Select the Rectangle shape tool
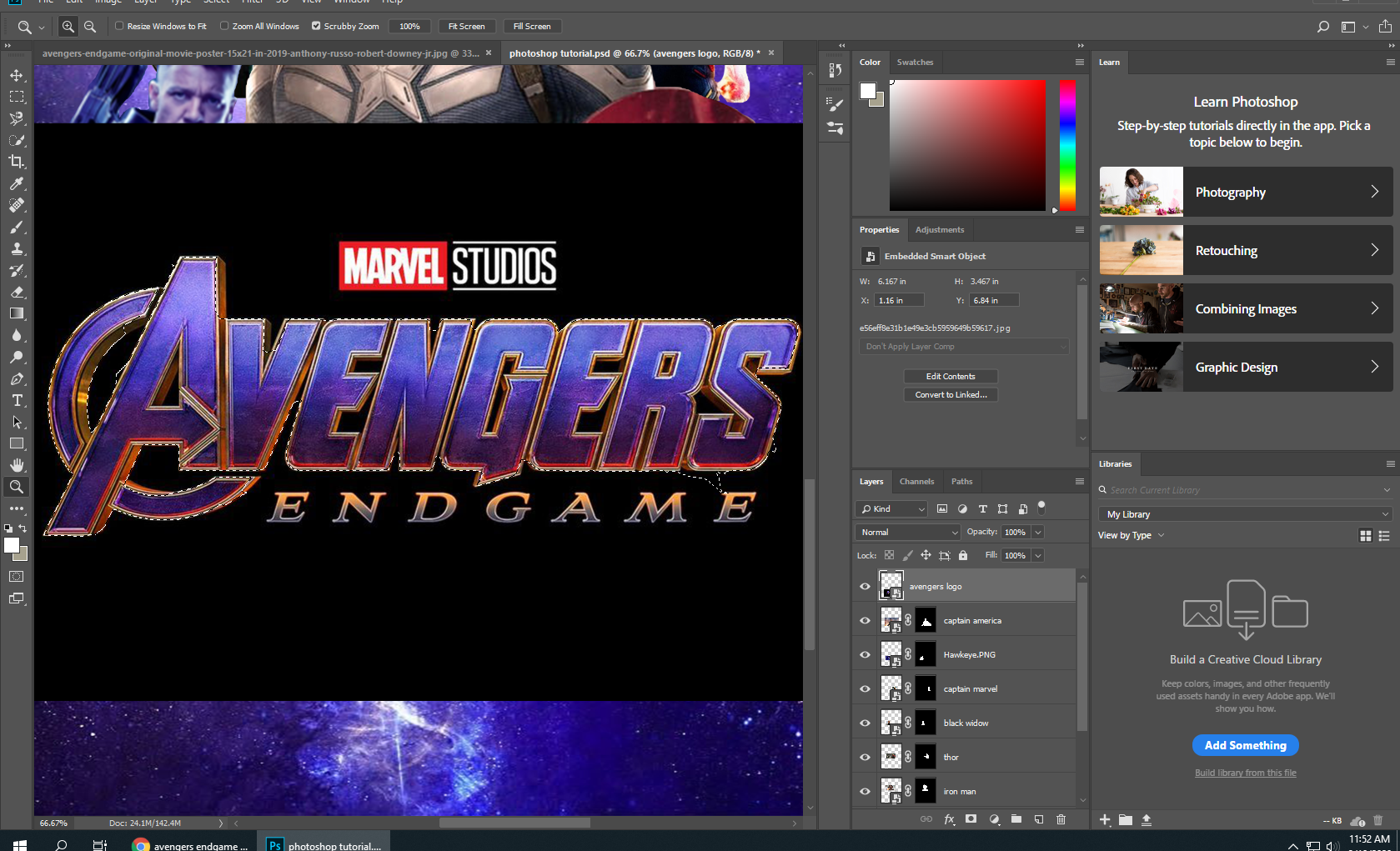Image resolution: width=1400 pixels, height=851 pixels. 17,443
